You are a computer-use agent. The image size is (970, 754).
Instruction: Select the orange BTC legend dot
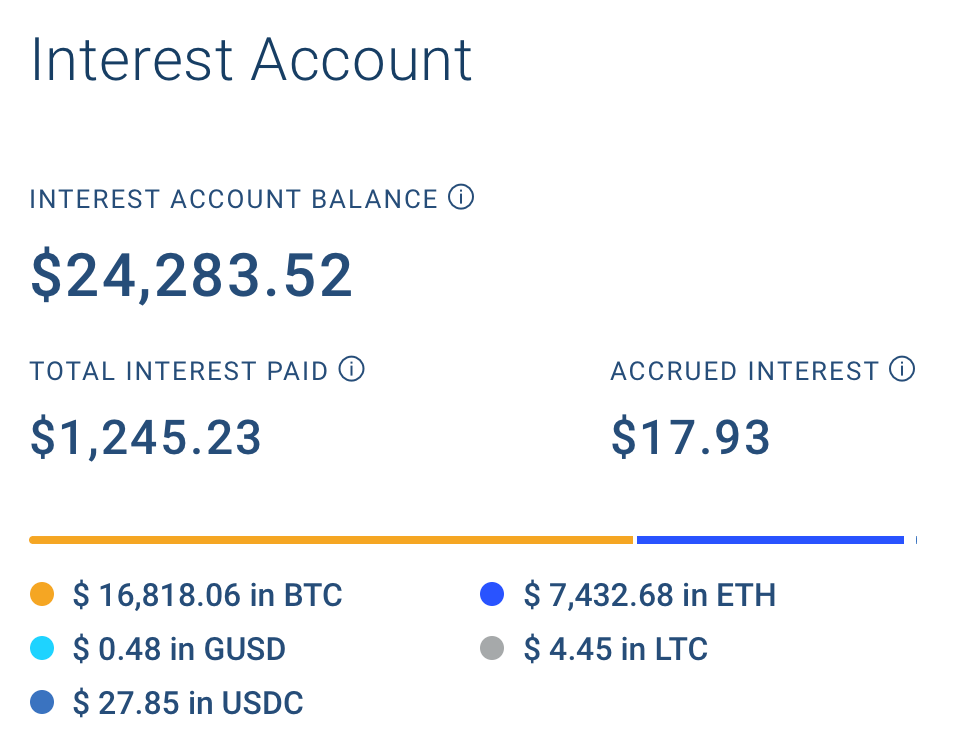(x=42, y=594)
